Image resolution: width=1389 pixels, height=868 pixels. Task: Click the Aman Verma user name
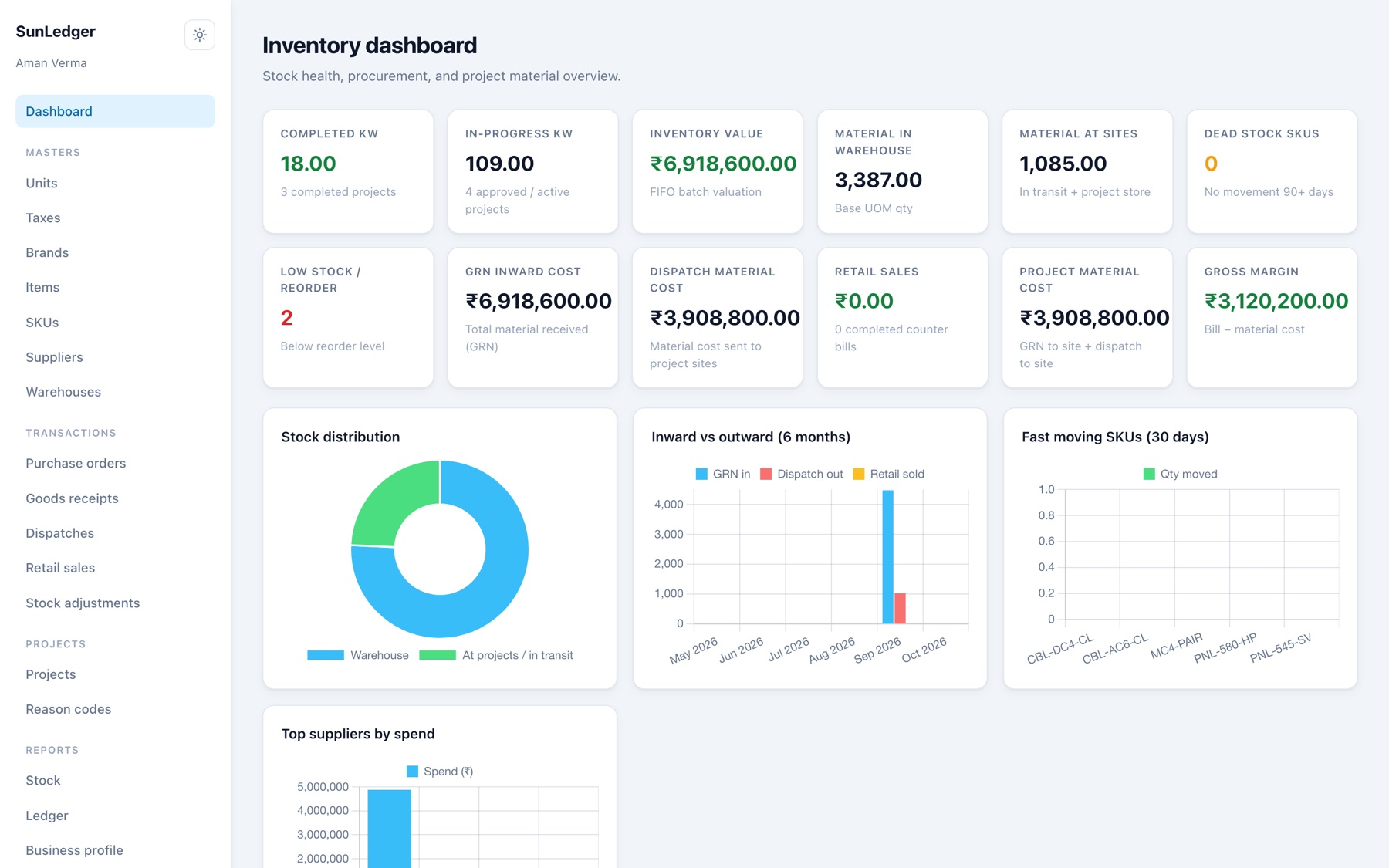pyautogui.click(x=51, y=63)
